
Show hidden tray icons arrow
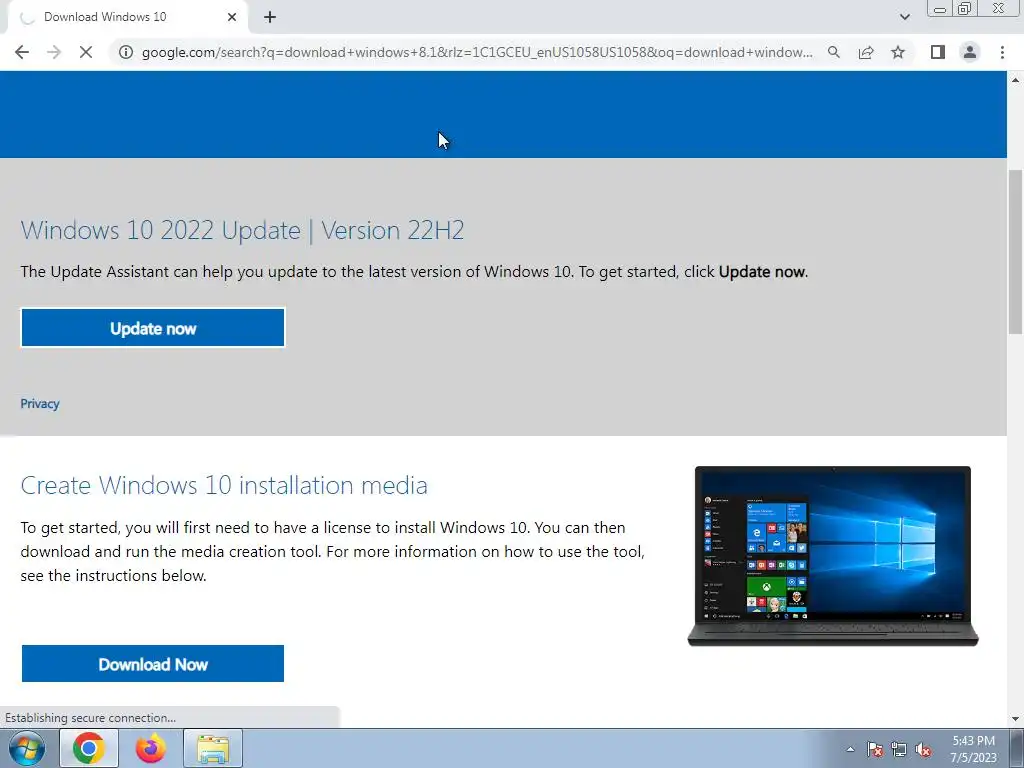(850, 749)
